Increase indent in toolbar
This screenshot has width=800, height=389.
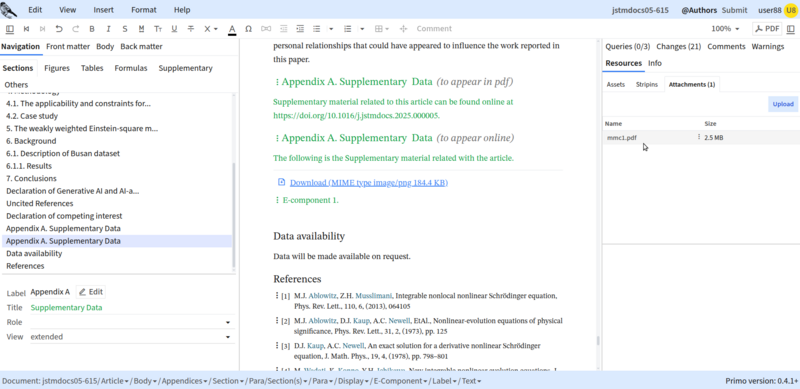(x=300, y=29)
